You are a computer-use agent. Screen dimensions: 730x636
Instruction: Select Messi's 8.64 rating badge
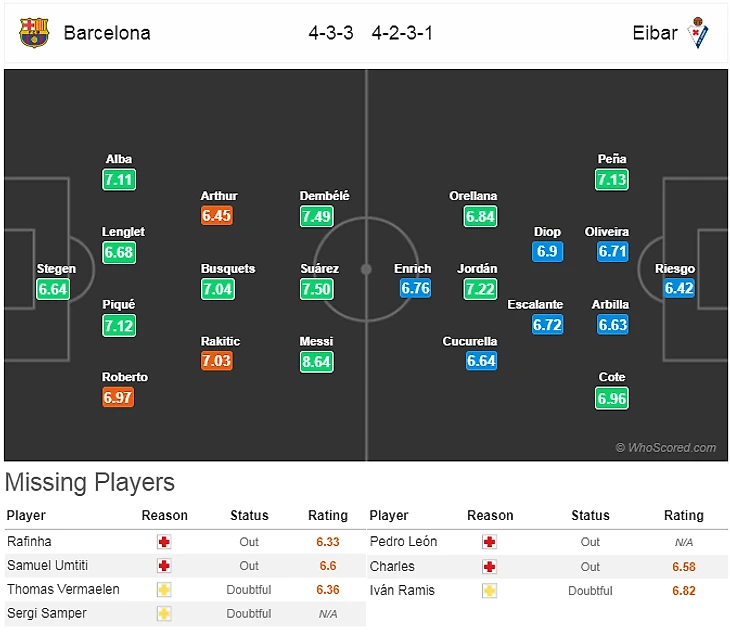click(x=316, y=361)
